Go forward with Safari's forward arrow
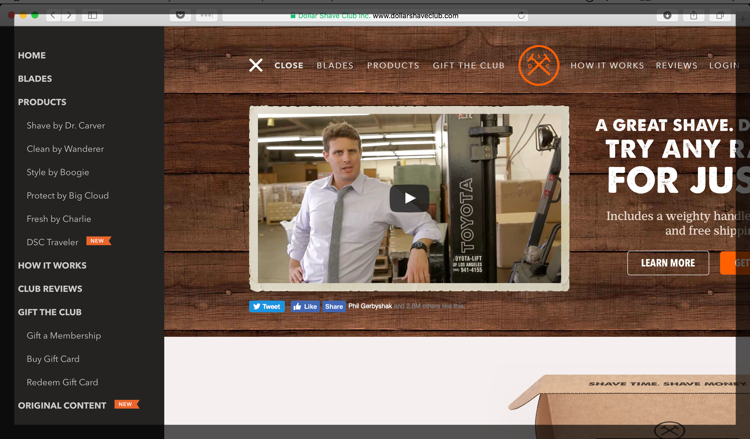The width and height of the screenshot is (750, 439). pyautogui.click(x=69, y=16)
